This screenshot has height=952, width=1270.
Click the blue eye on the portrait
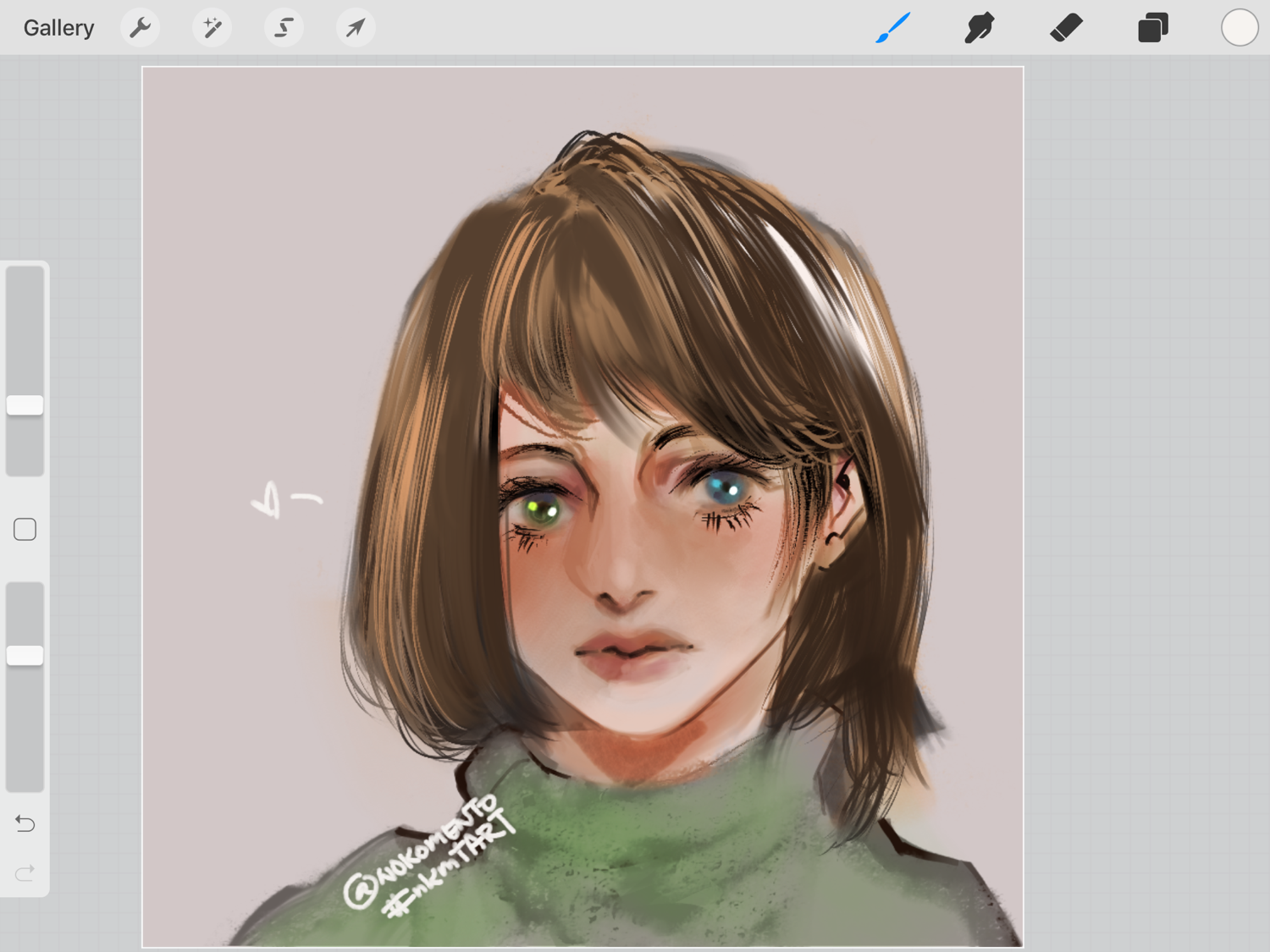pyautogui.click(x=724, y=489)
